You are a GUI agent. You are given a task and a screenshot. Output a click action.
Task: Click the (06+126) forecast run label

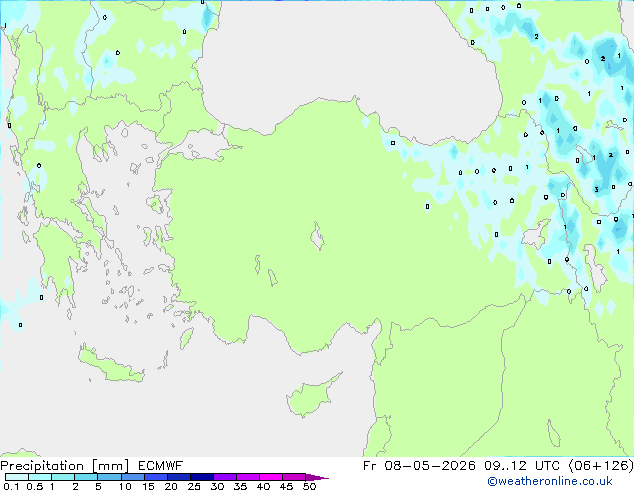(601, 466)
